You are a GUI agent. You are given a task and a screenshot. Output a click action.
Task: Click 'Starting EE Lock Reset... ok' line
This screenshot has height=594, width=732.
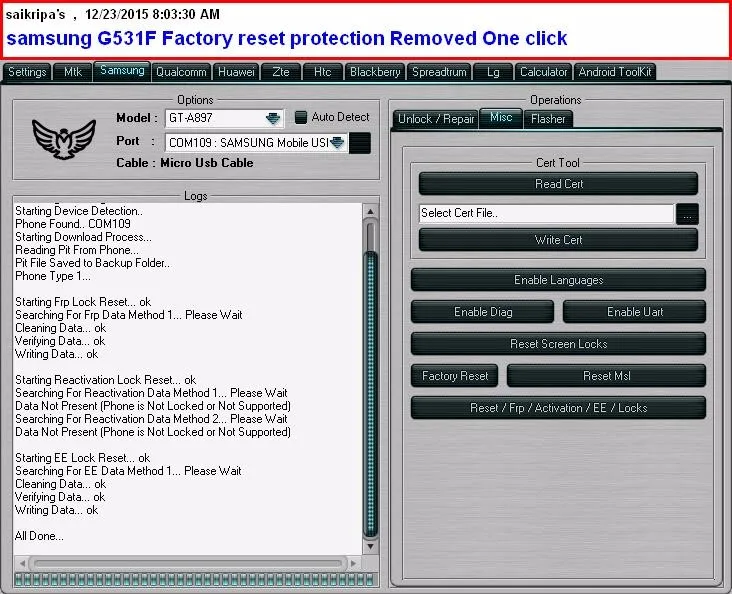[x=83, y=458]
